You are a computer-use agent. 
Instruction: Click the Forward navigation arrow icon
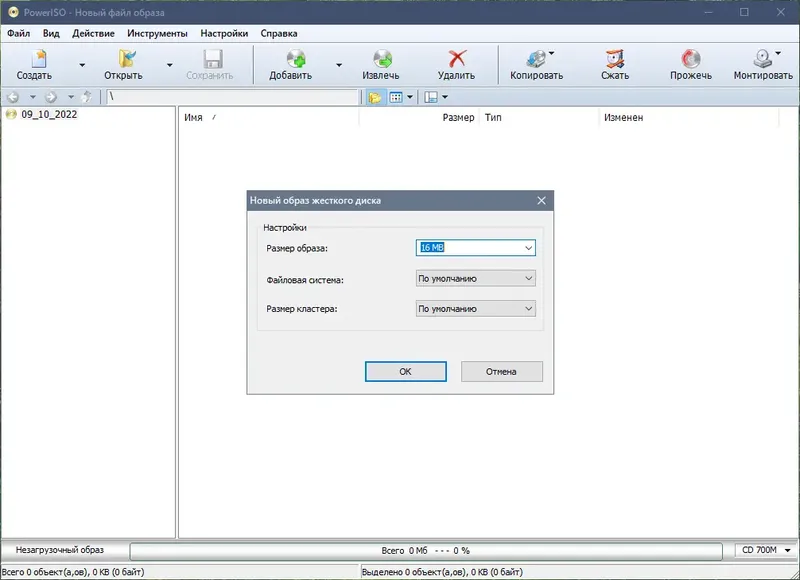point(51,97)
